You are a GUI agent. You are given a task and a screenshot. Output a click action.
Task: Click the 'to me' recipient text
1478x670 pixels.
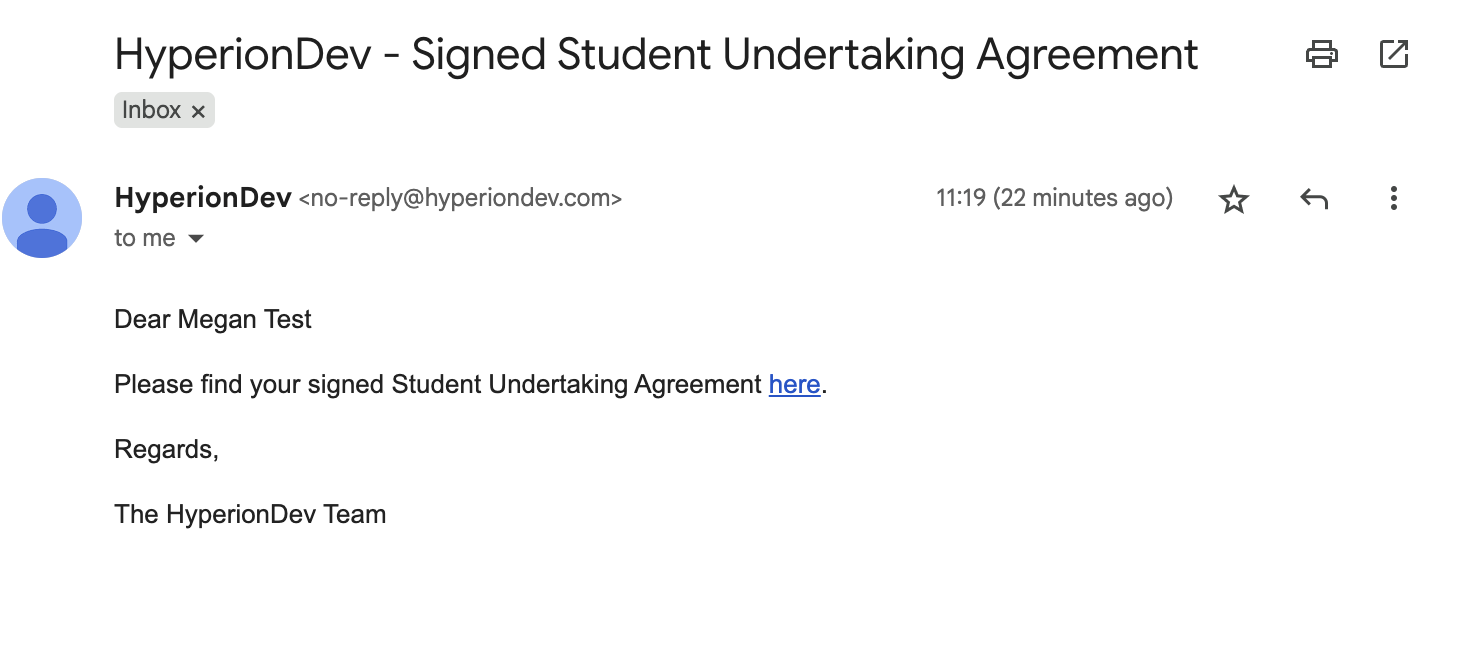[145, 239]
